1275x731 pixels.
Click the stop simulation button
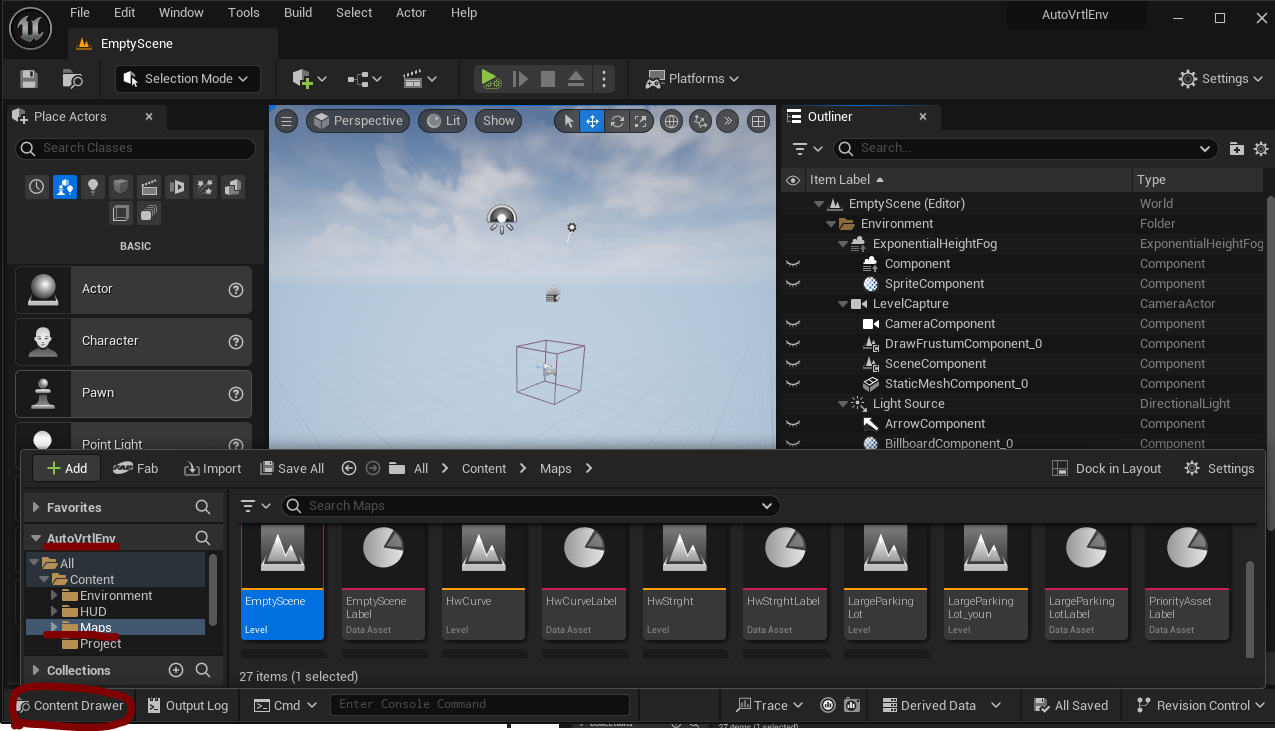(548, 79)
